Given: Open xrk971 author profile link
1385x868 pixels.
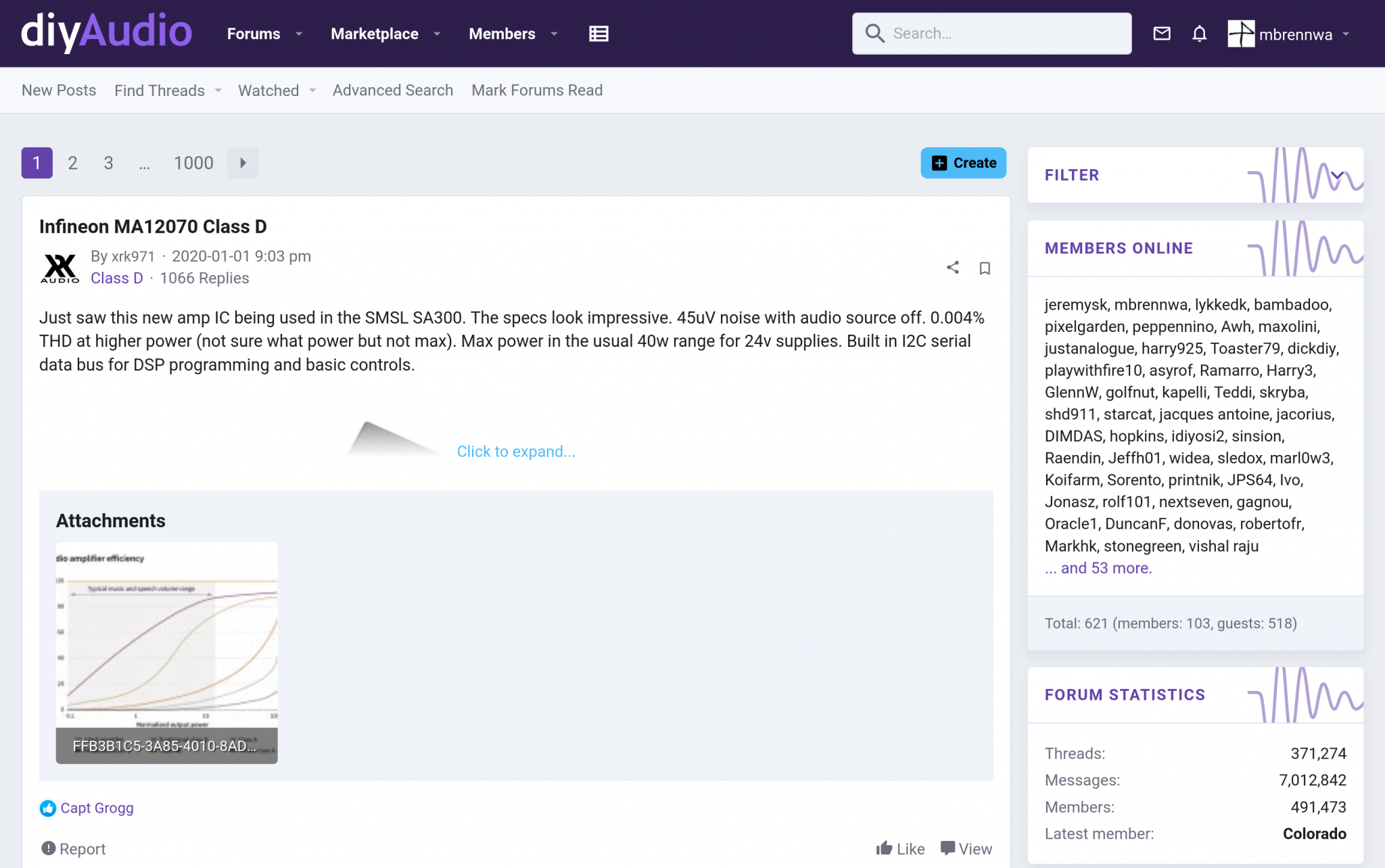Looking at the screenshot, I should coord(133,256).
